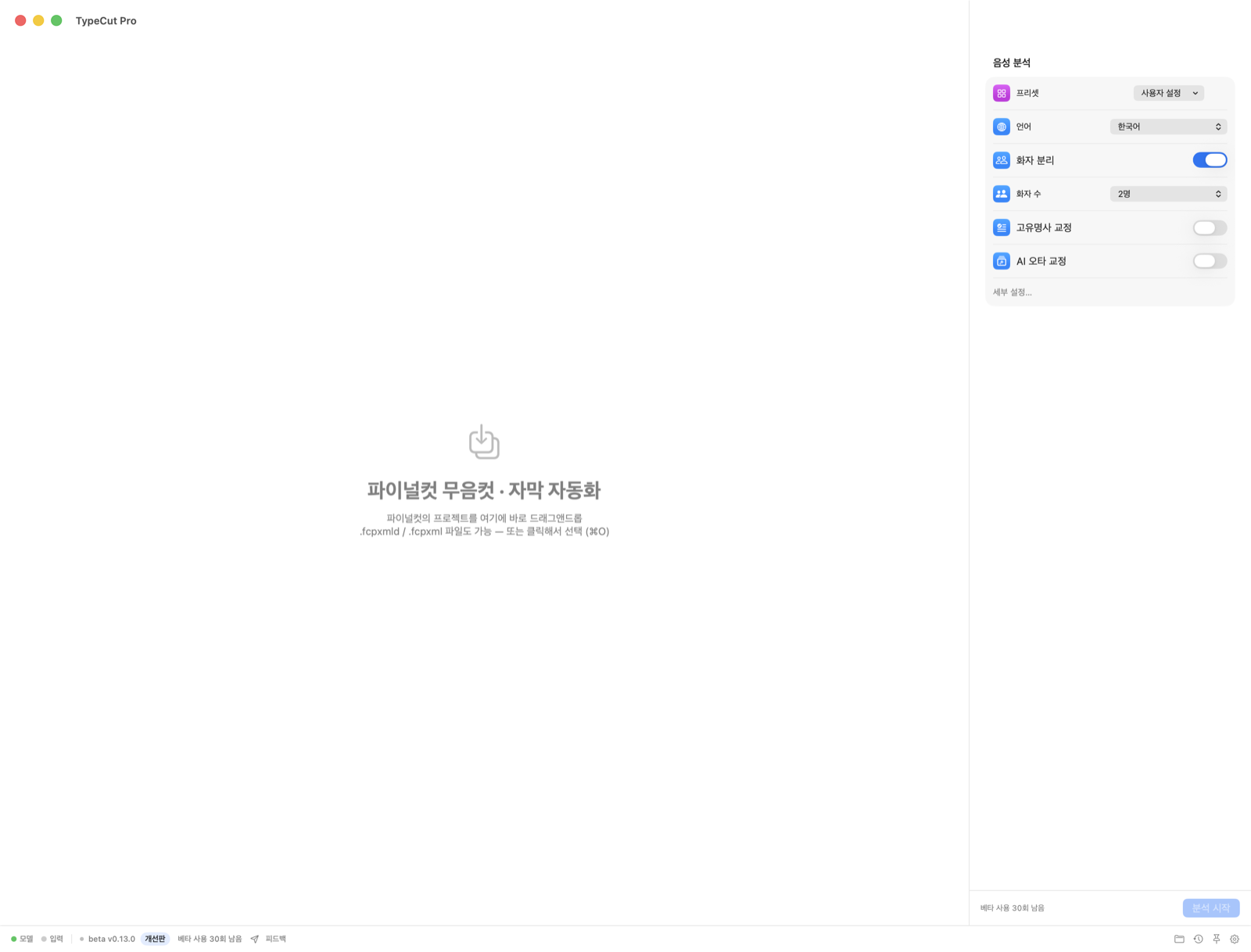Click 베타 사용 30회 남음 in status bar
The image size is (1251, 952).
coord(210,939)
